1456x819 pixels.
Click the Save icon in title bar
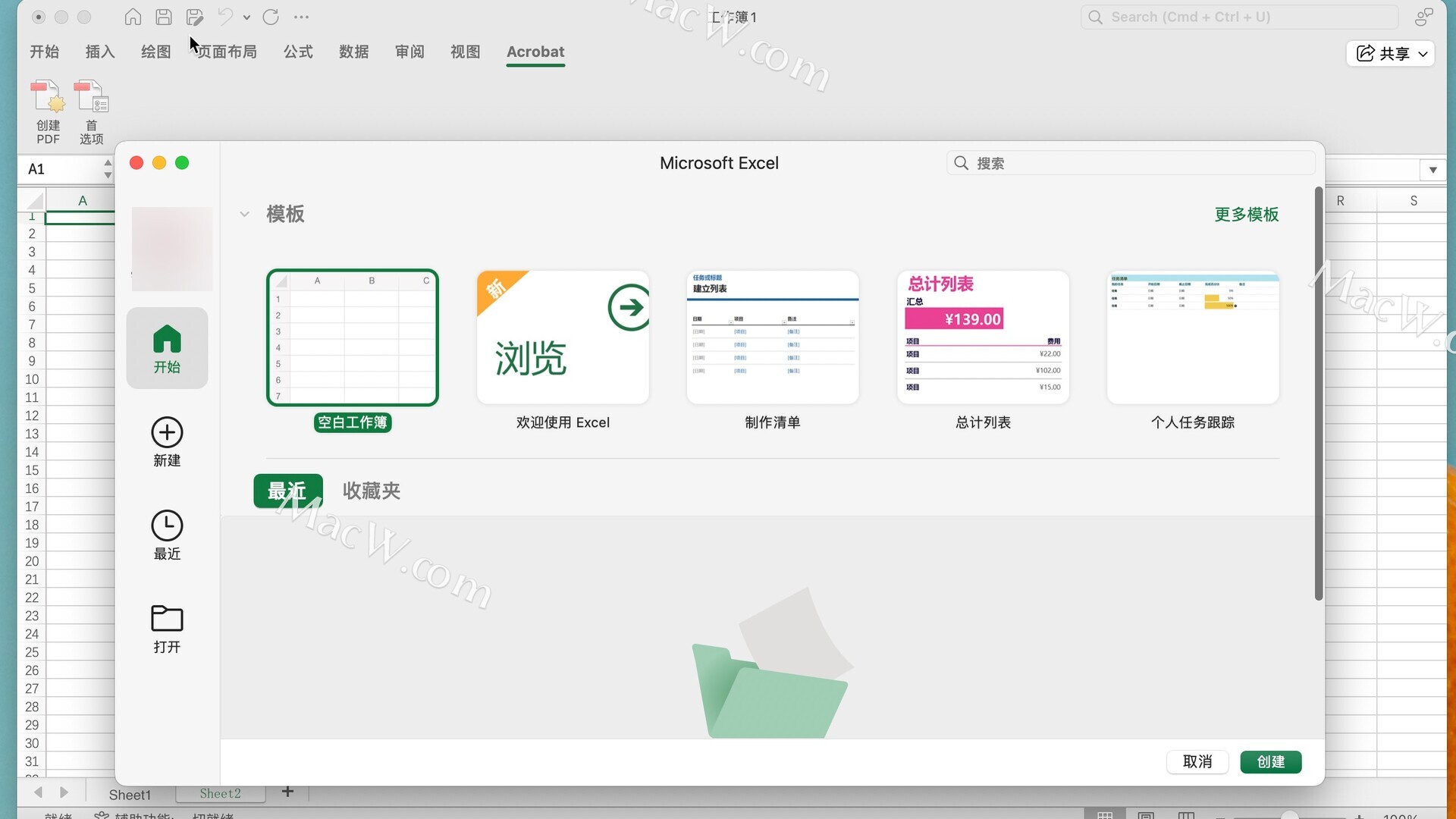click(164, 17)
